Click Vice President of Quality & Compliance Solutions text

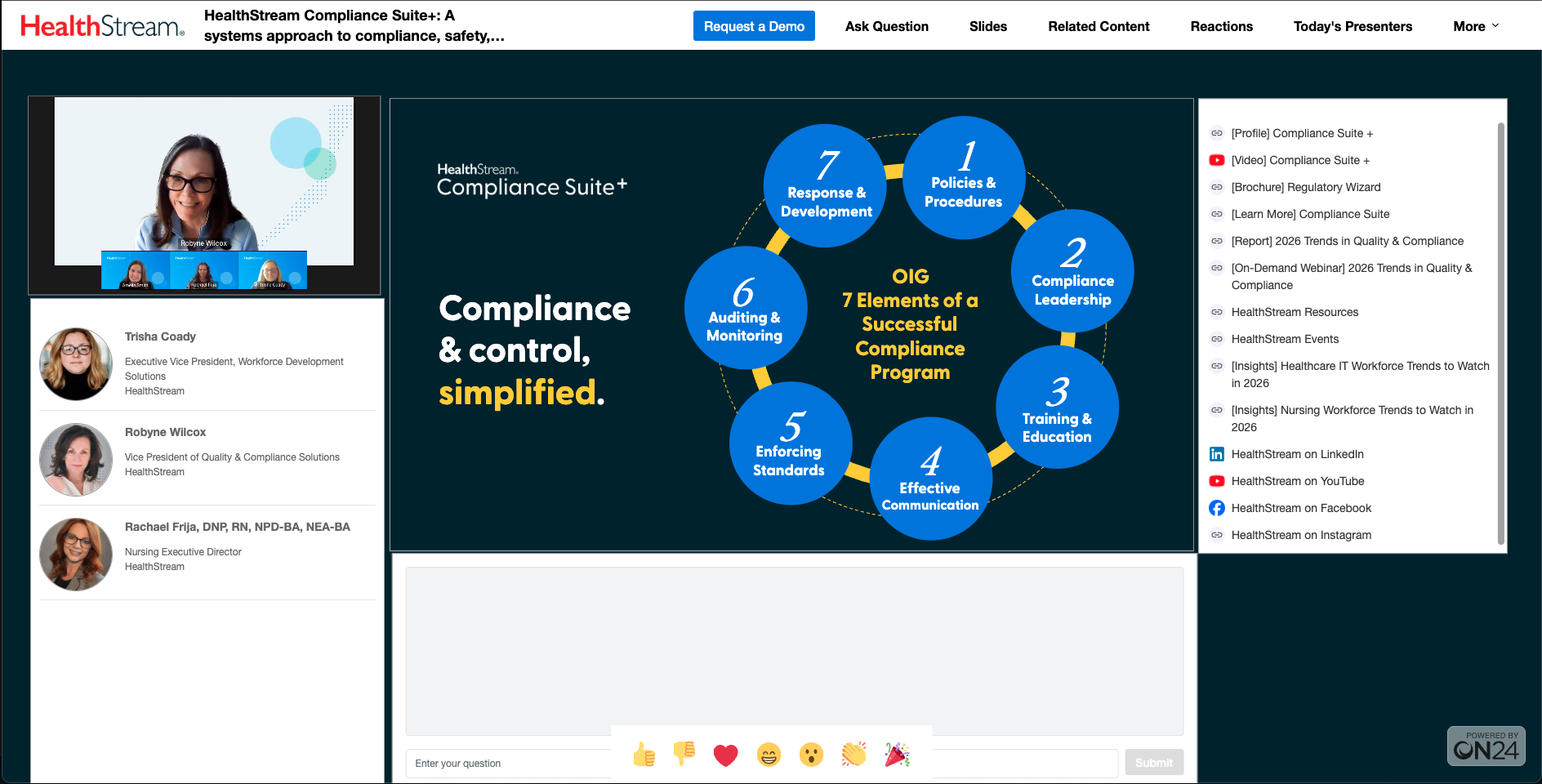[x=232, y=457]
